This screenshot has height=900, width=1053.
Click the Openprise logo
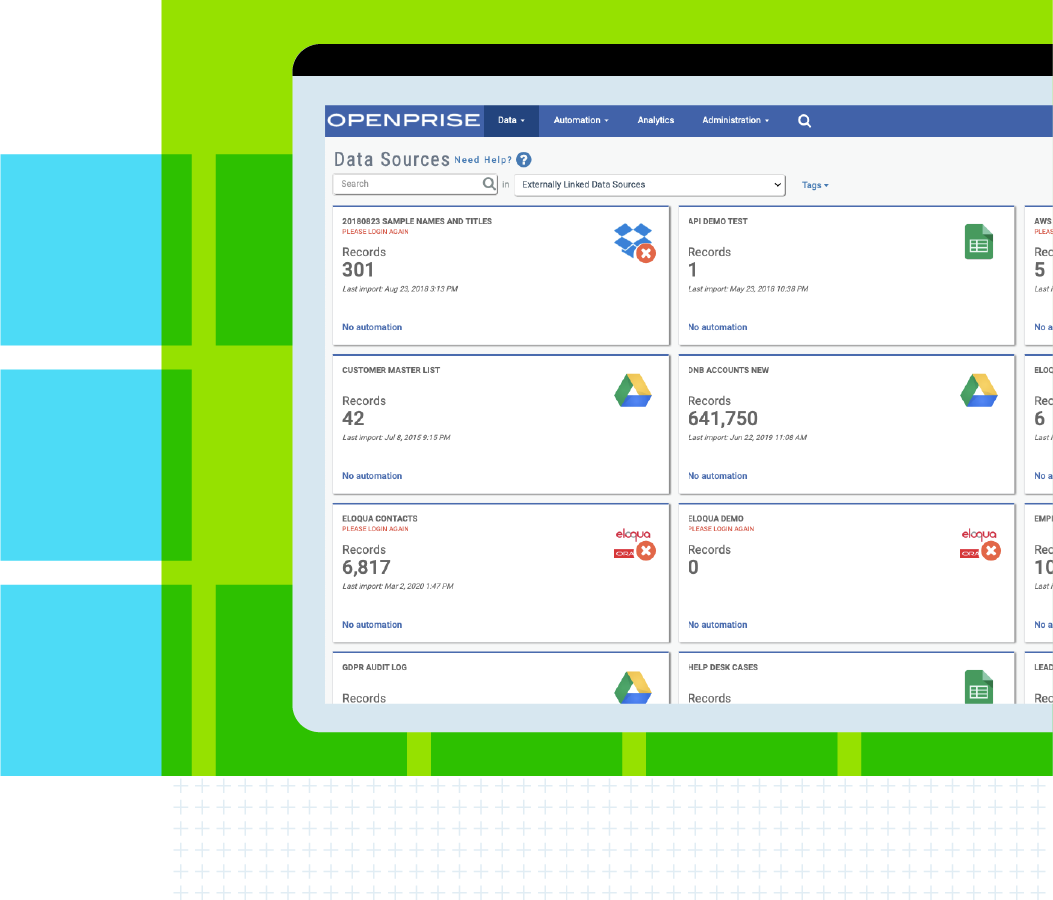tap(404, 121)
